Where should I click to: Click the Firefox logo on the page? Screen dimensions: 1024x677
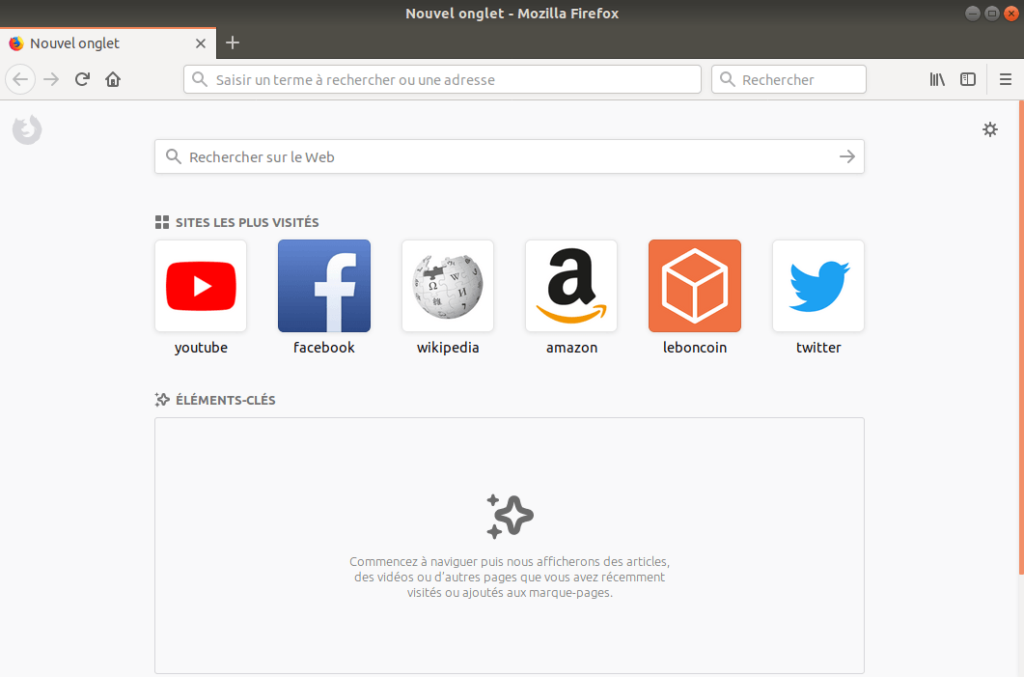click(27, 130)
